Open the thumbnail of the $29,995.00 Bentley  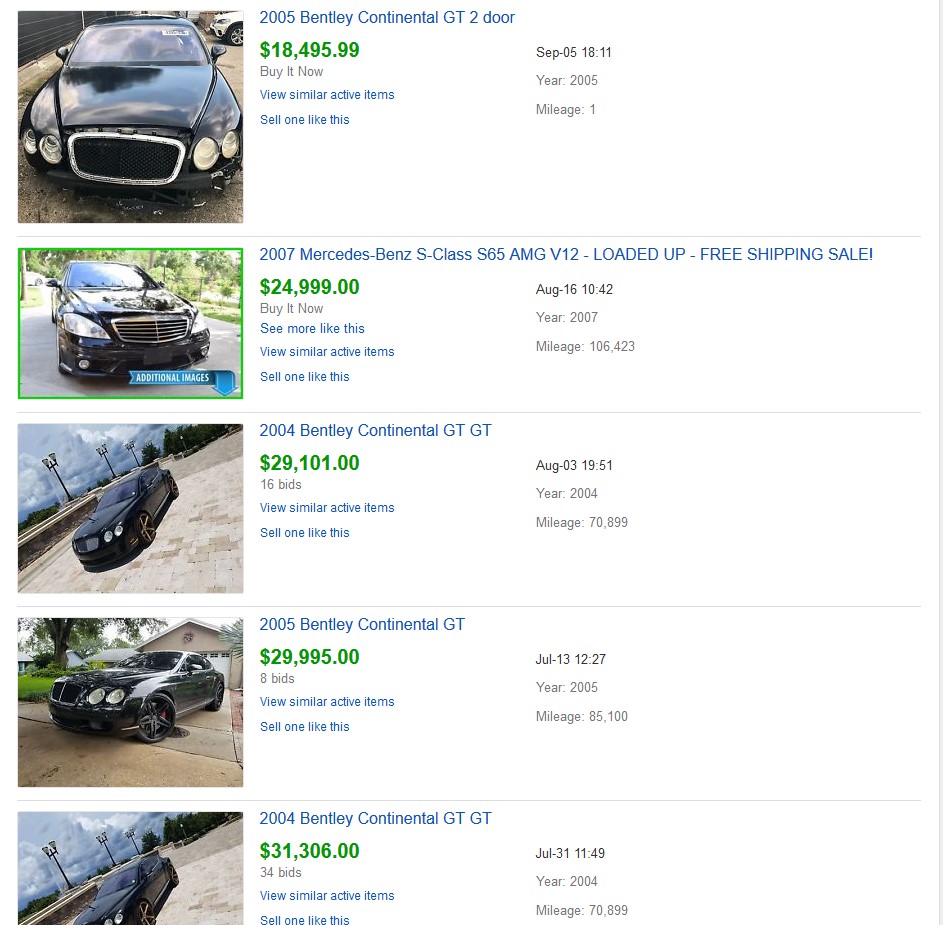[130, 702]
